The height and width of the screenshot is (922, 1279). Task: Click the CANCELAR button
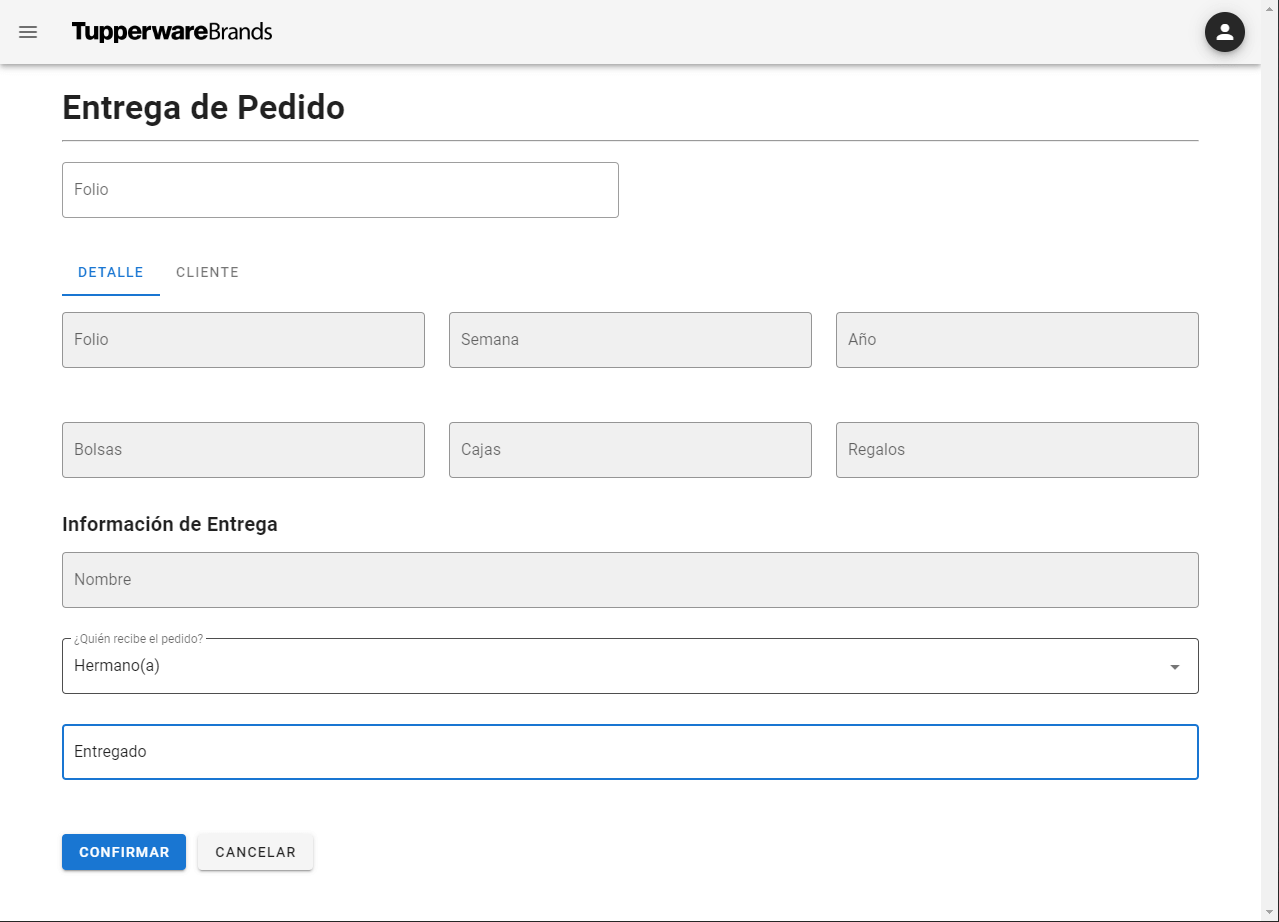pos(255,852)
